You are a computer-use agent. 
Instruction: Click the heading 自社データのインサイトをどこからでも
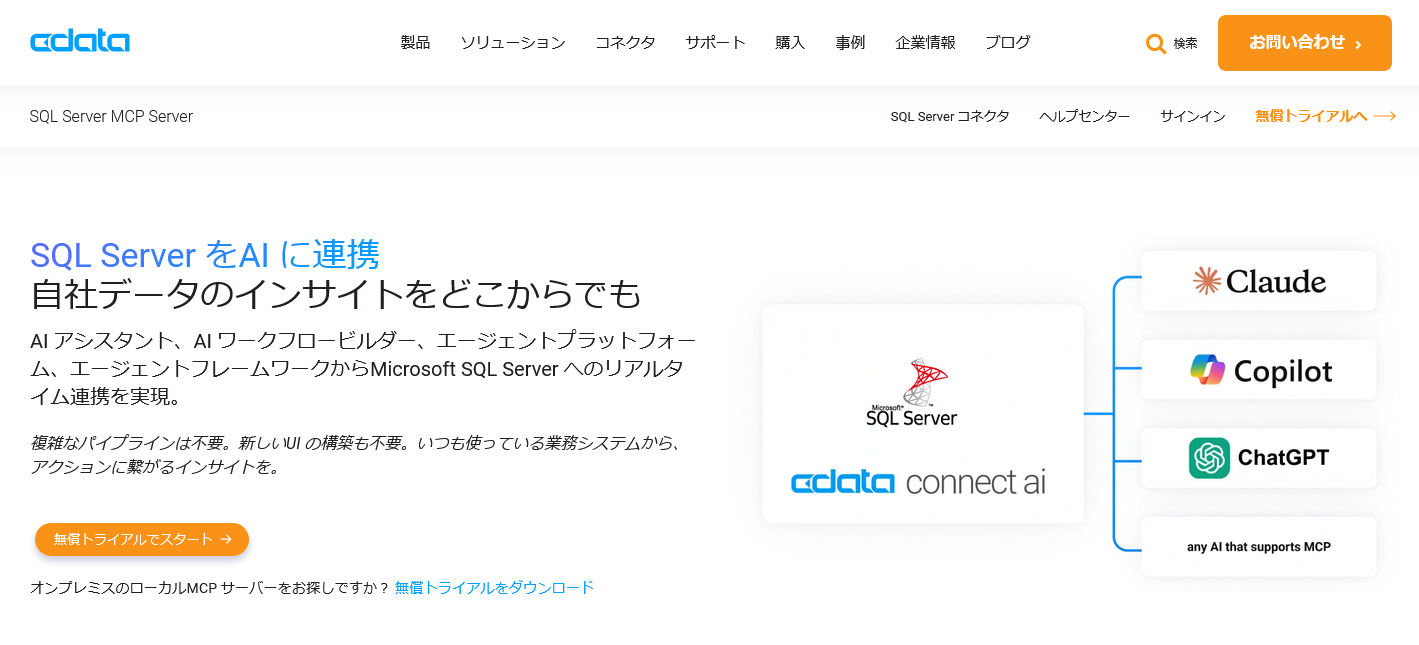point(336,294)
